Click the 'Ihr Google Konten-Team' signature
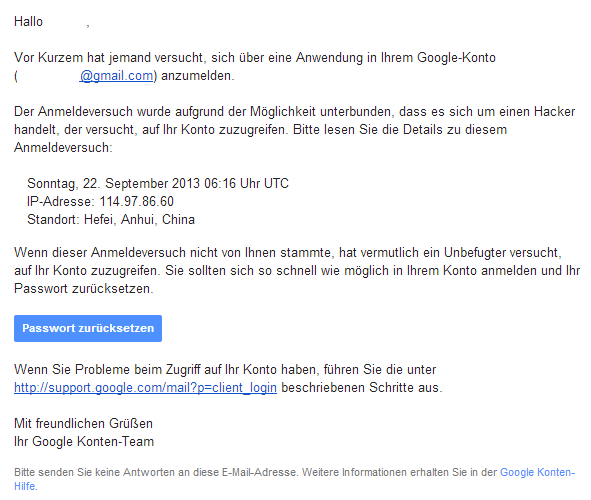The image size is (591, 500). tap(84, 441)
